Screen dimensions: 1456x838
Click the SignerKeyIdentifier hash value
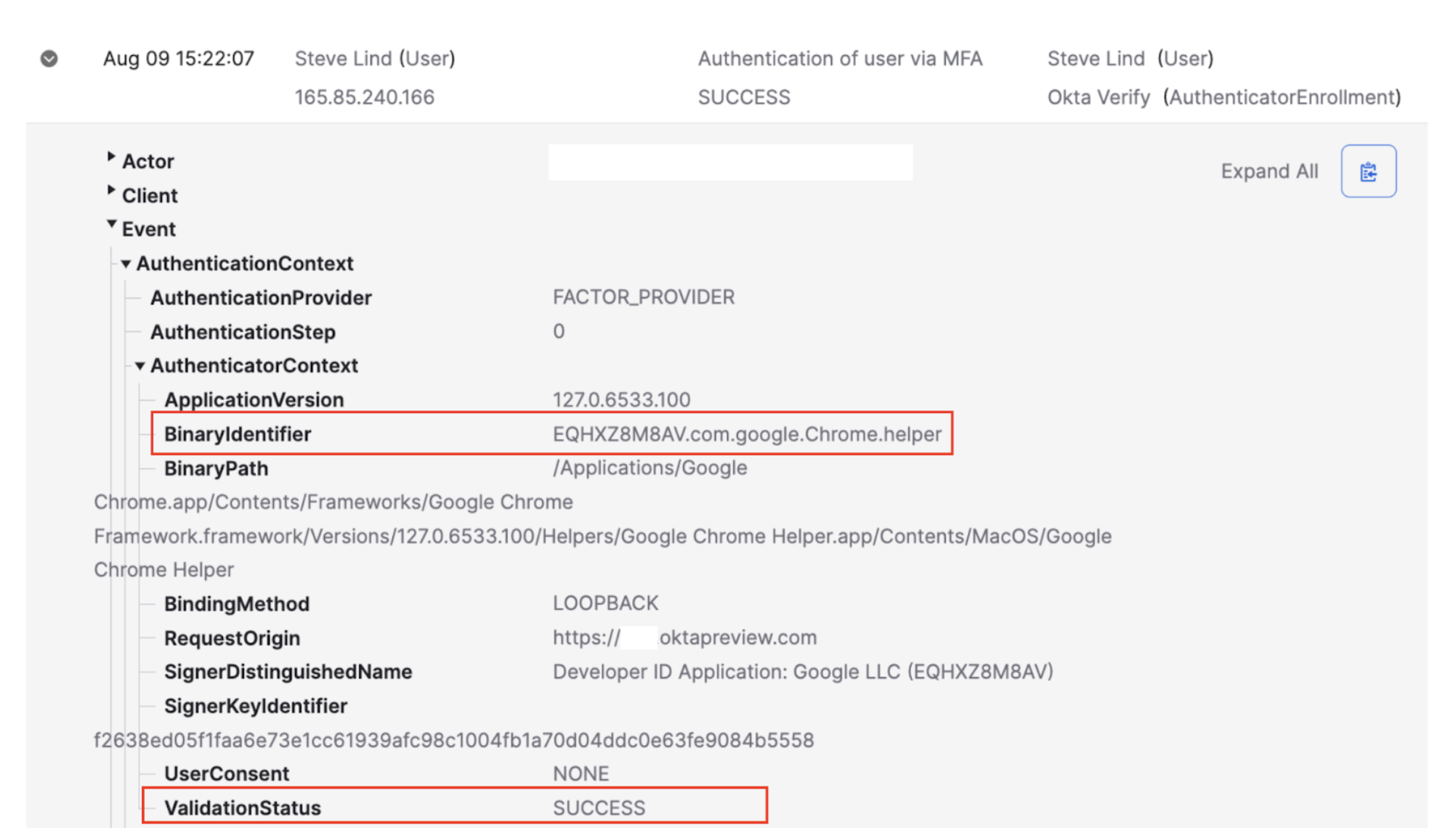(x=453, y=740)
